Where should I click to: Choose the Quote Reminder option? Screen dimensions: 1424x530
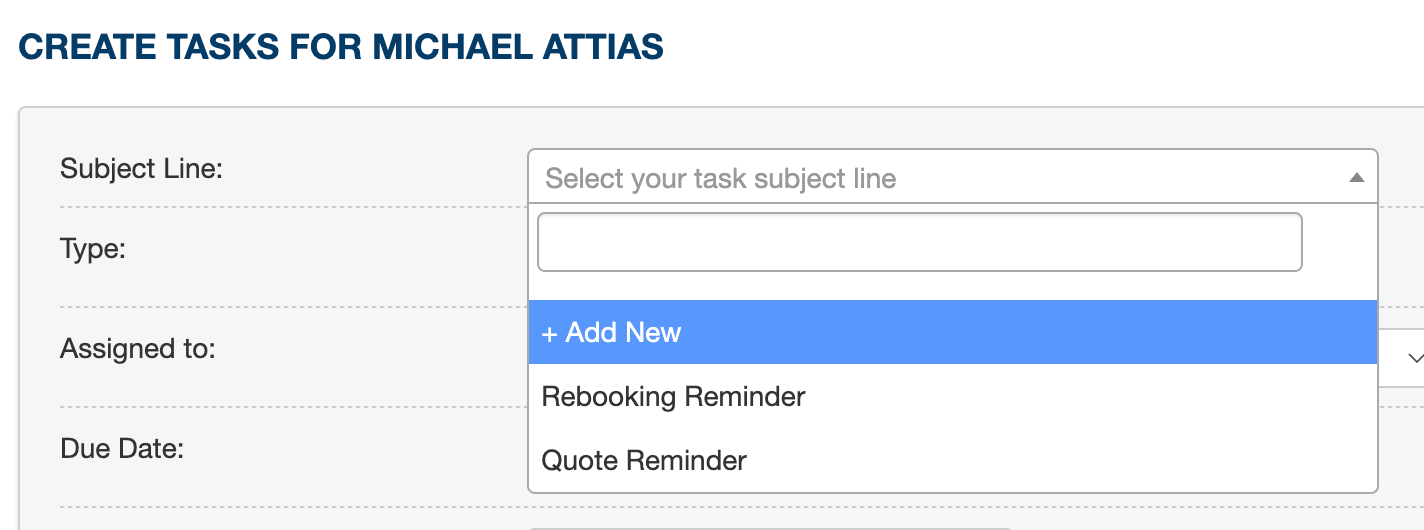(953, 460)
